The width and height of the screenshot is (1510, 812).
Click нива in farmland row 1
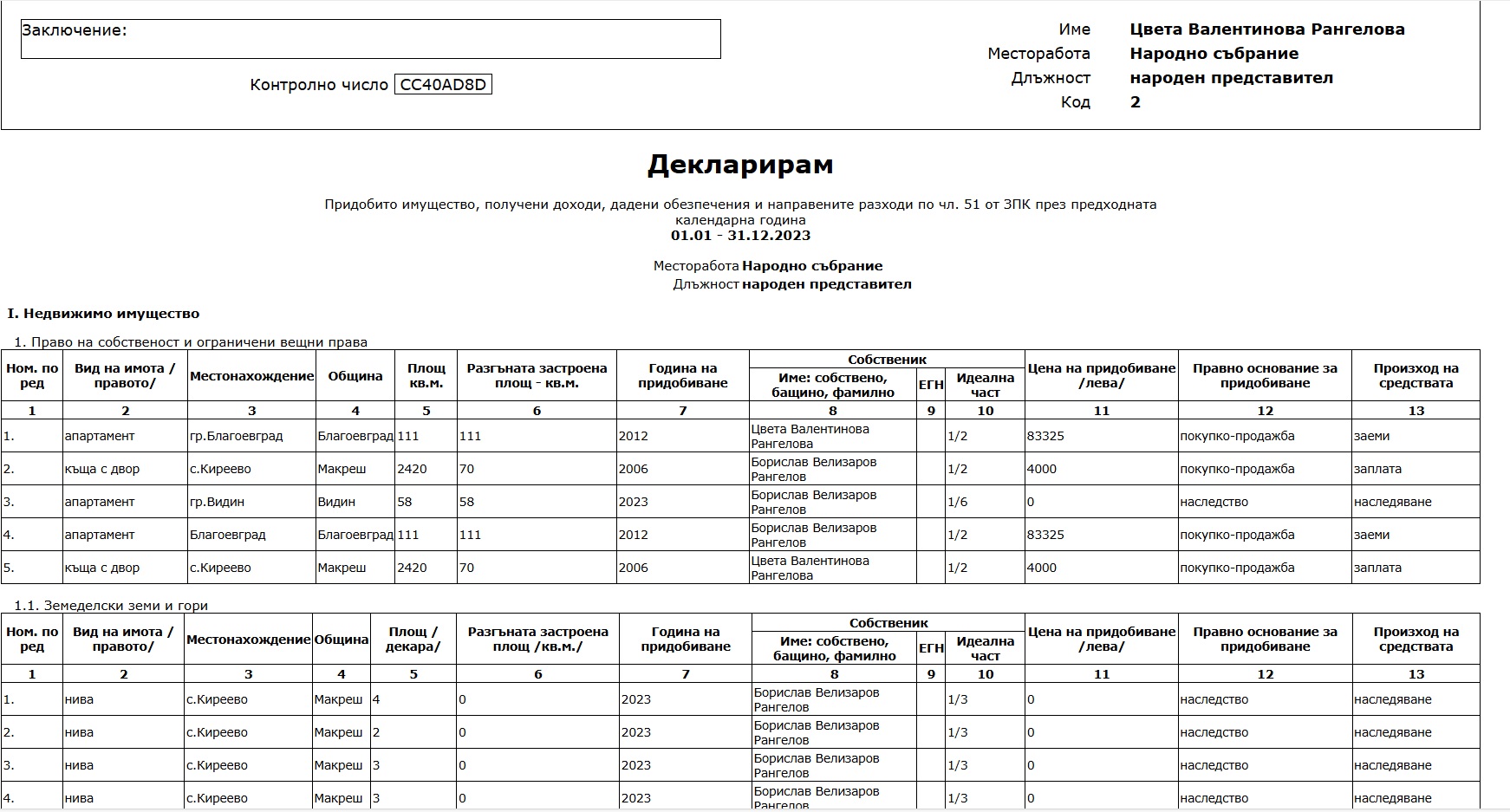pos(79,699)
